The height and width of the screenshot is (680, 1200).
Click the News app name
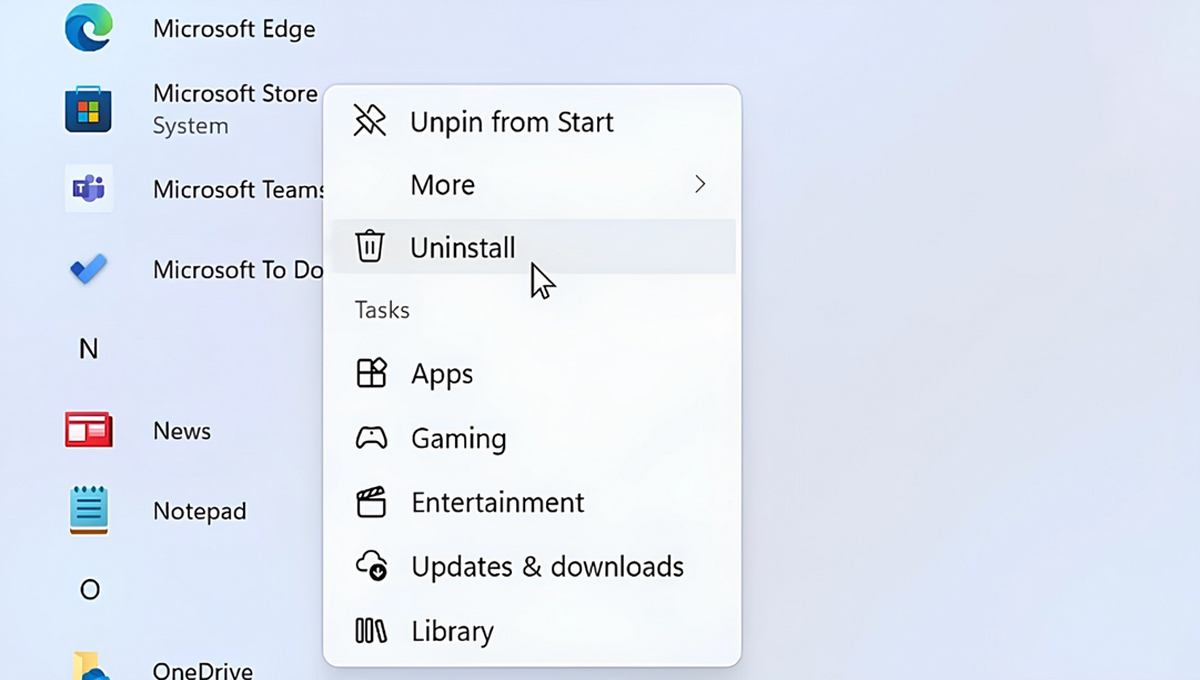182,431
